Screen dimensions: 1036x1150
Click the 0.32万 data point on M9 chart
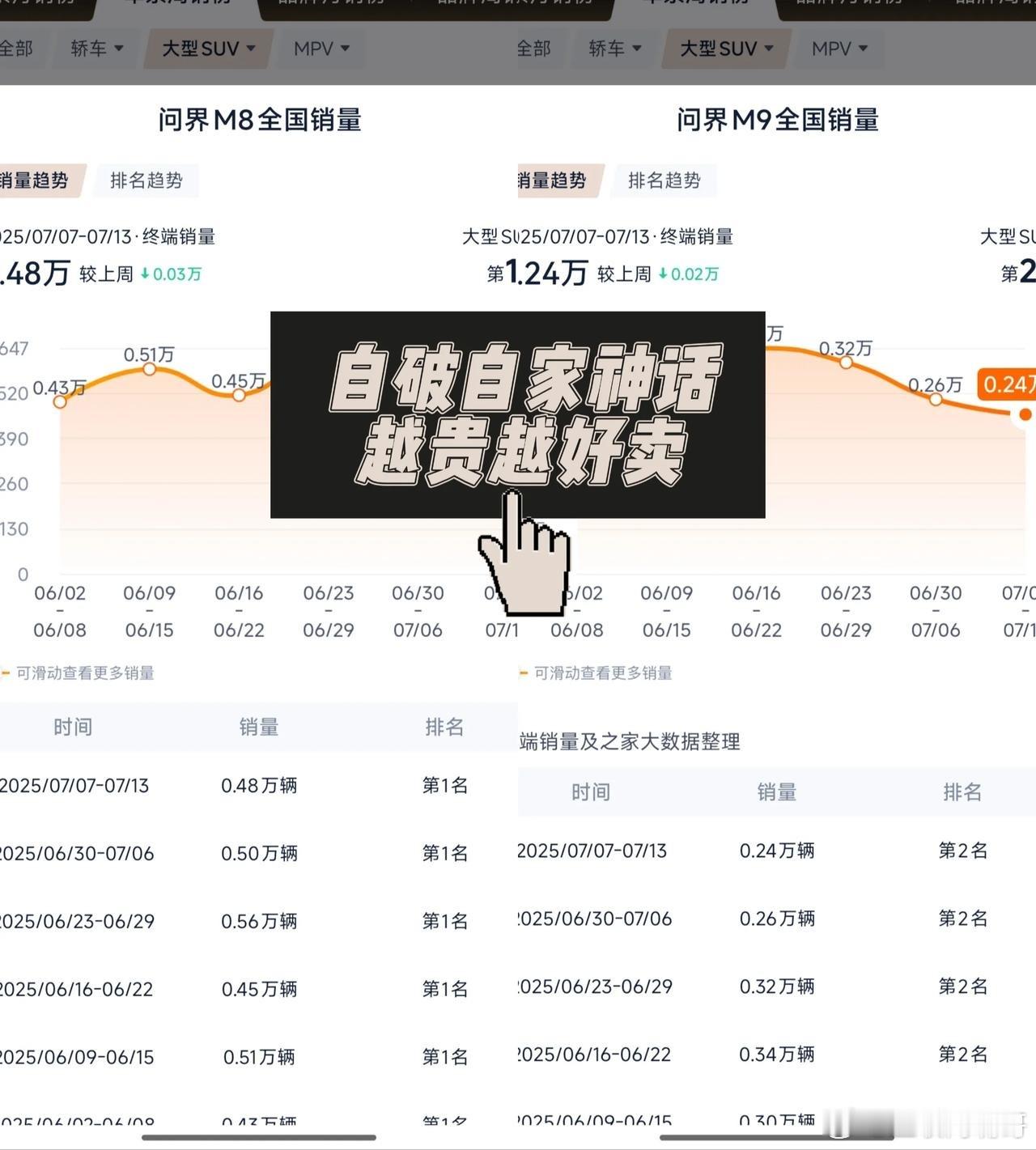click(x=846, y=363)
